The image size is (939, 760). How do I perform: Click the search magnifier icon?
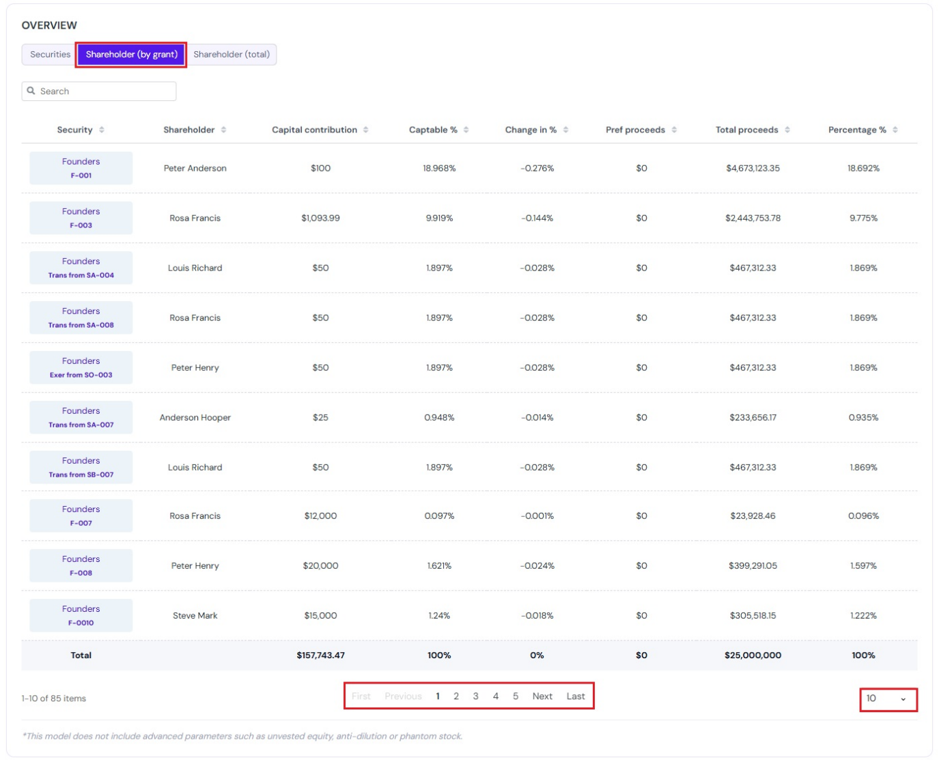[x=31, y=91]
